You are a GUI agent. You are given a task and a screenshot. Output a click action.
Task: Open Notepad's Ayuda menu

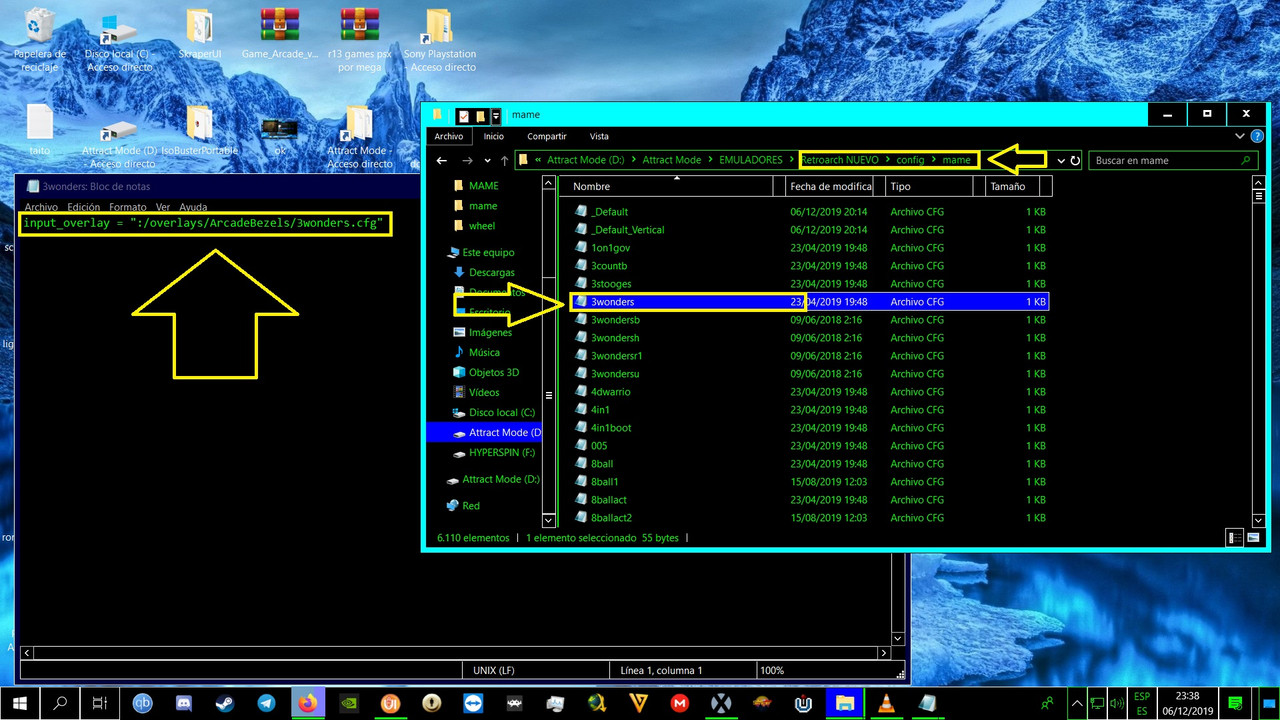(x=193, y=207)
